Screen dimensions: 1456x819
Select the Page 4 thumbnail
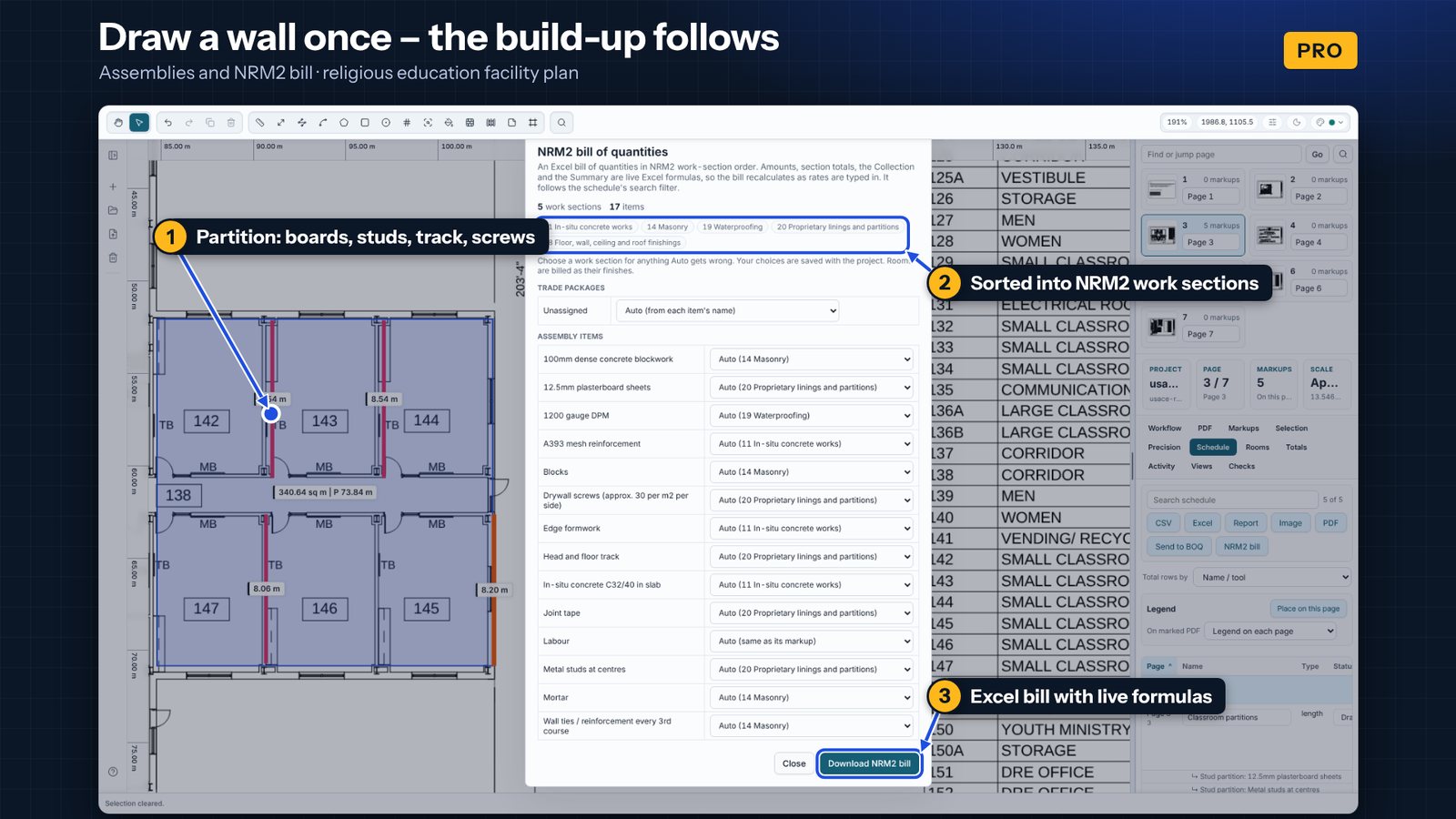point(1301,234)
